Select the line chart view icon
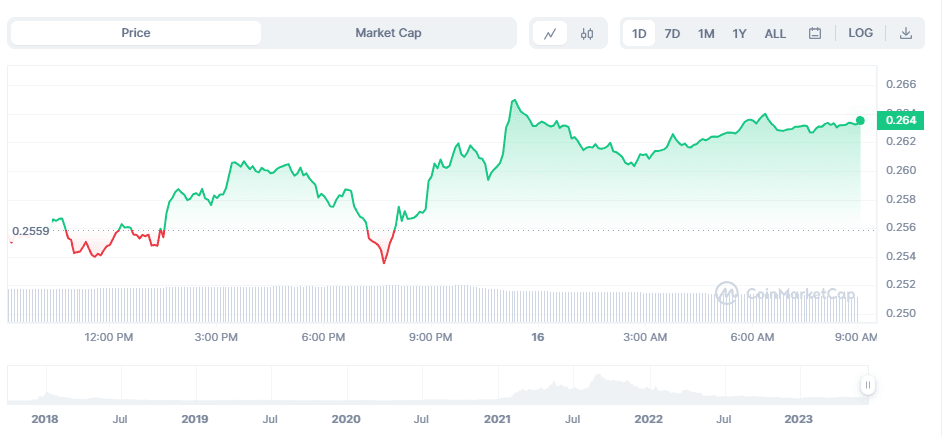Screen dimensions: 942x436 coord(550,33)
